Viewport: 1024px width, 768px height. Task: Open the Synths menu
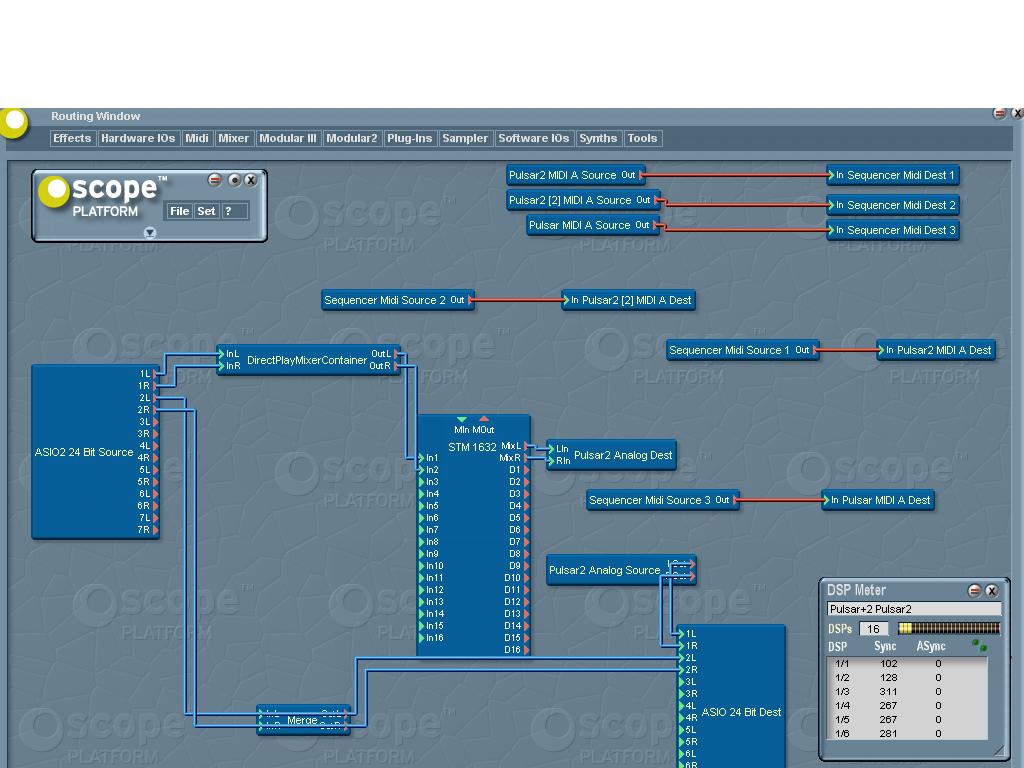click(x=598, y=138)
